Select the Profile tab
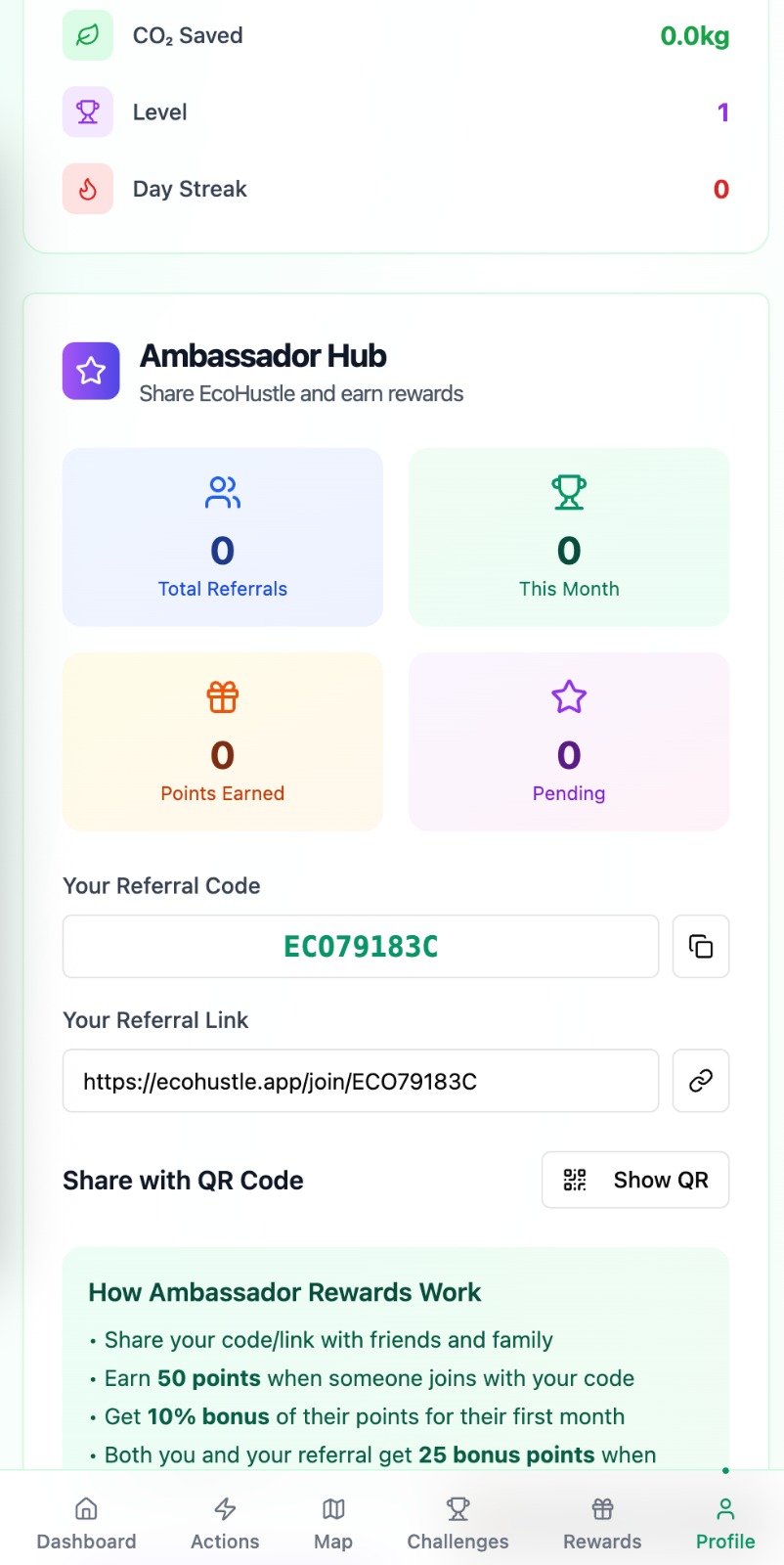784x1565 pixels. pos(725,1523)
